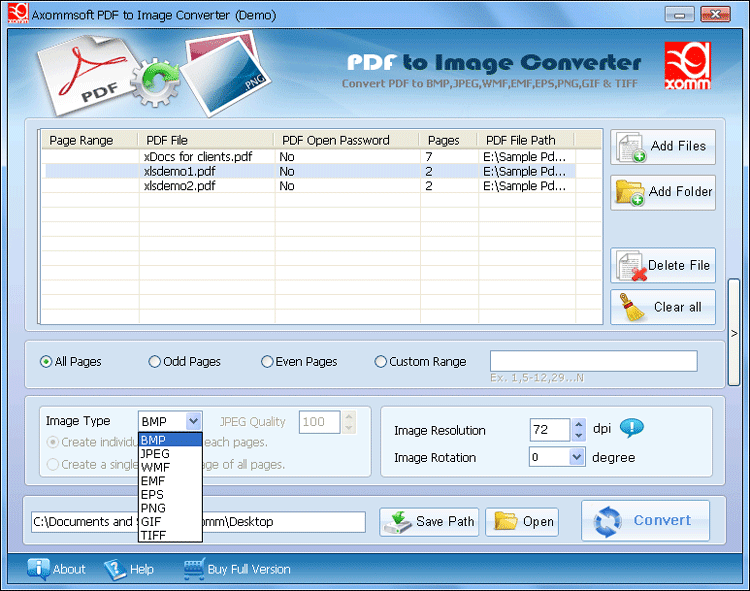Click the Open button label
The image size is (750, 591).
[x=538, y=522]
